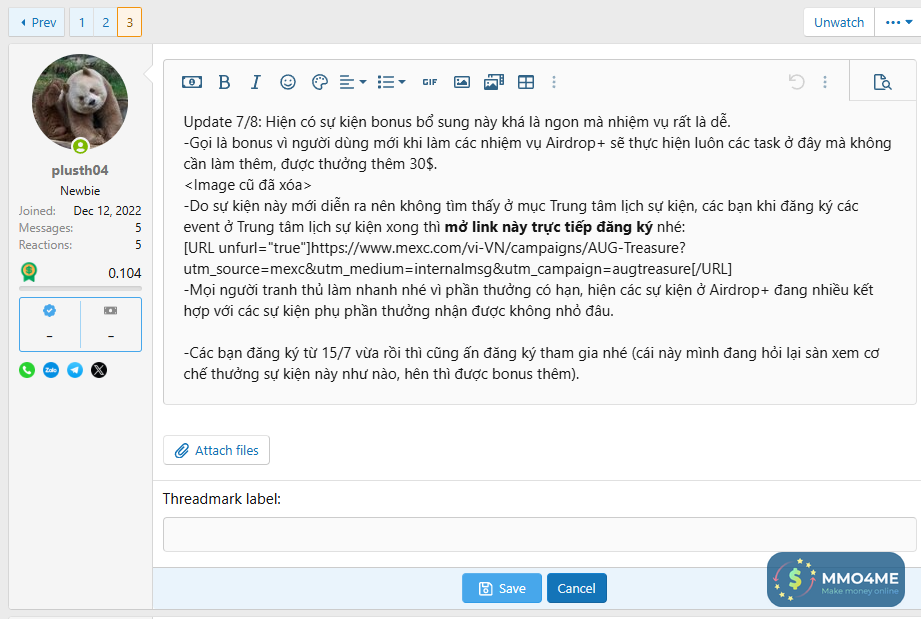Insert a GIF

(x=430, y=82)
